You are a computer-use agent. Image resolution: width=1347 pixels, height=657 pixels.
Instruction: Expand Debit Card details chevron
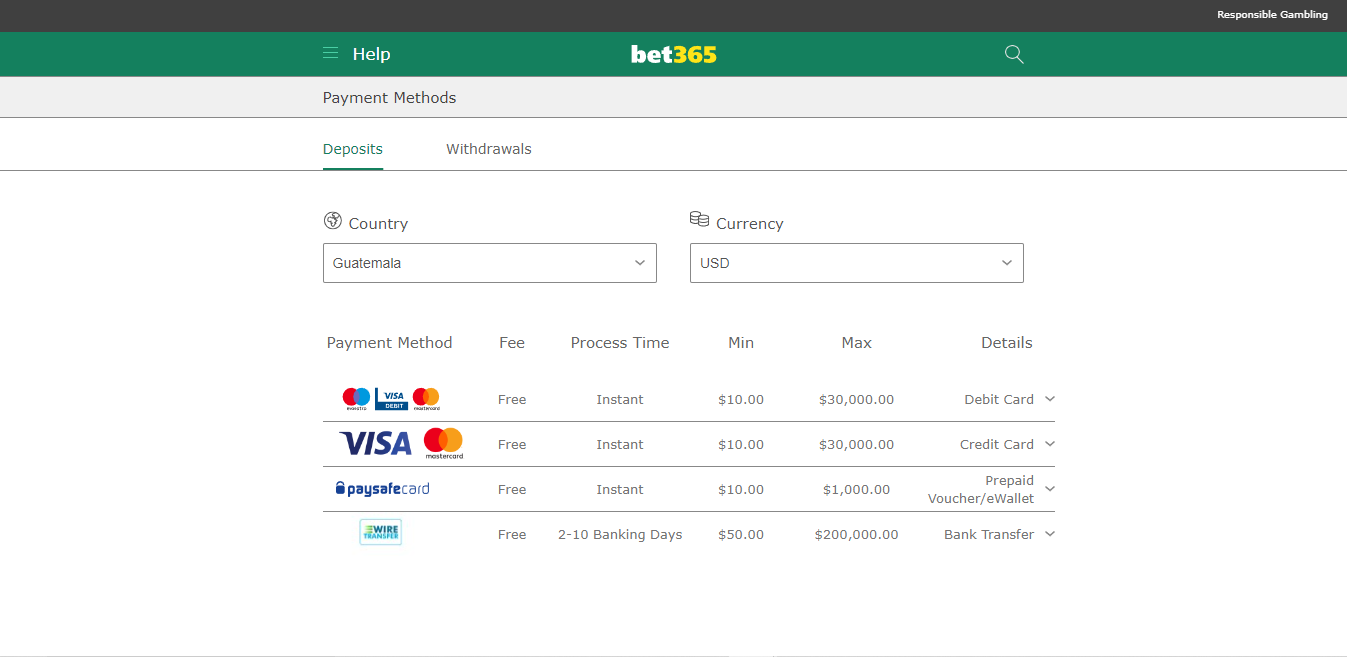pos(1050,398)
